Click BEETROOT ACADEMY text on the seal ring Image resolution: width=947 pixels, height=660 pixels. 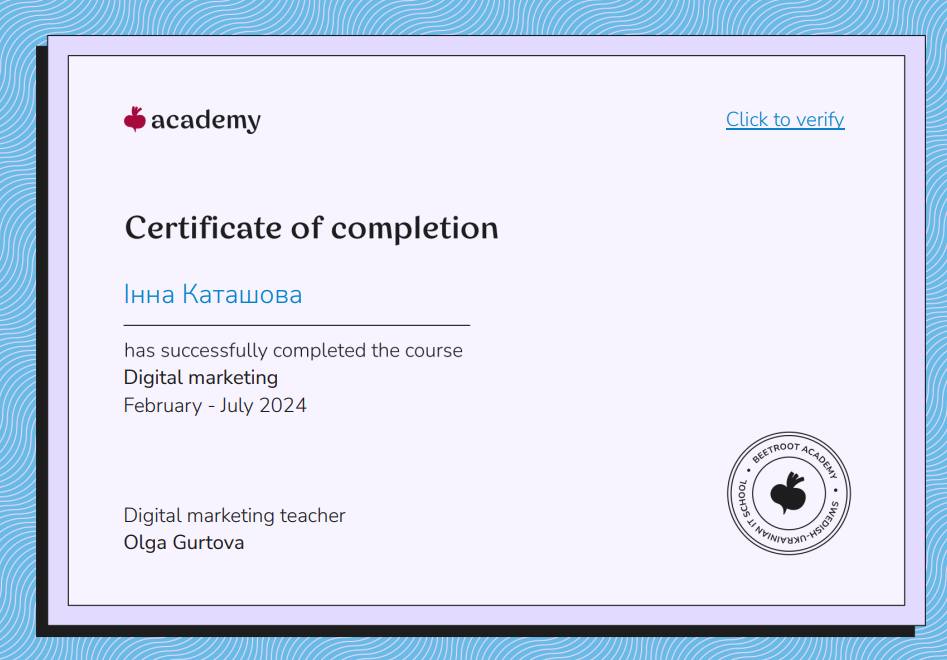pyautogui.click(x=802, y=448)
